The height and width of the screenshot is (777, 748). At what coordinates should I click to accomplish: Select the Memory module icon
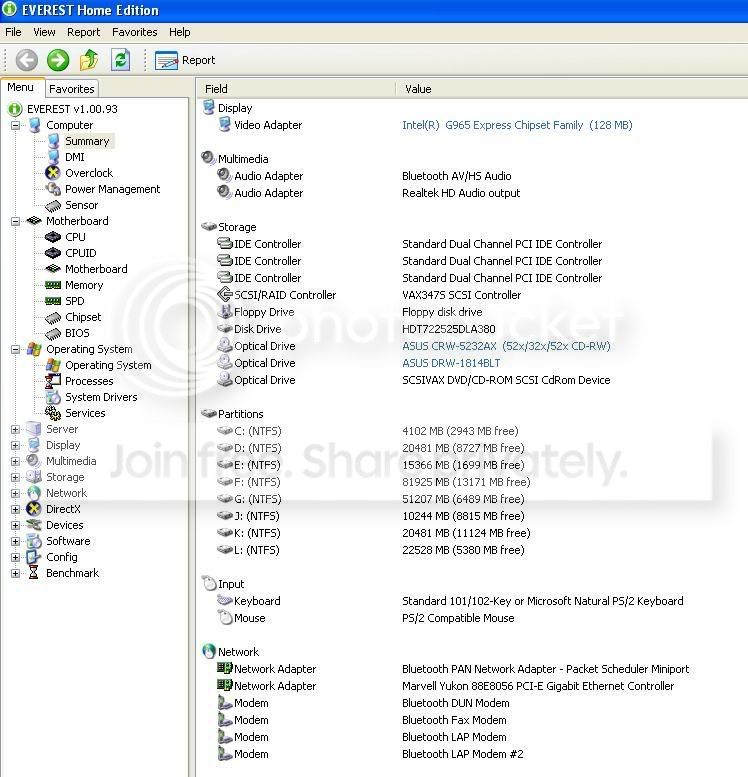tap(53, 285)
